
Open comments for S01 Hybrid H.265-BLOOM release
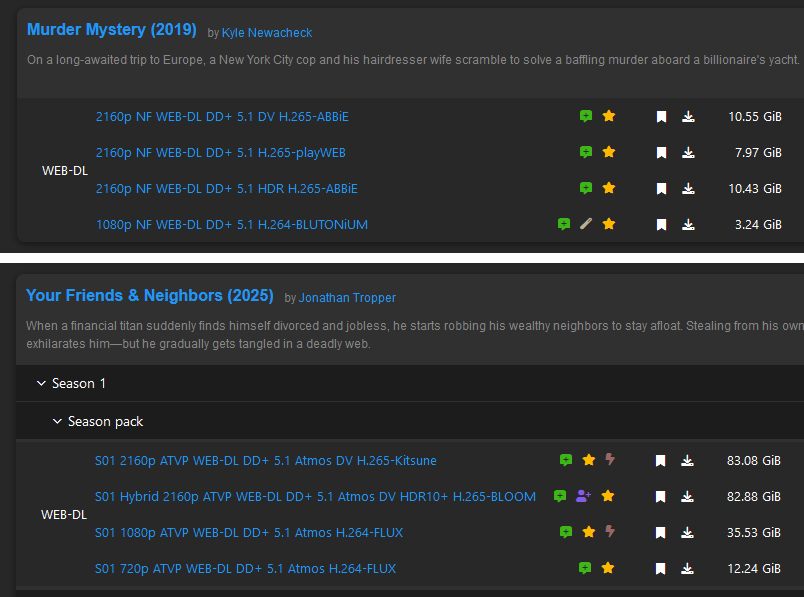[x=560, y=496]
